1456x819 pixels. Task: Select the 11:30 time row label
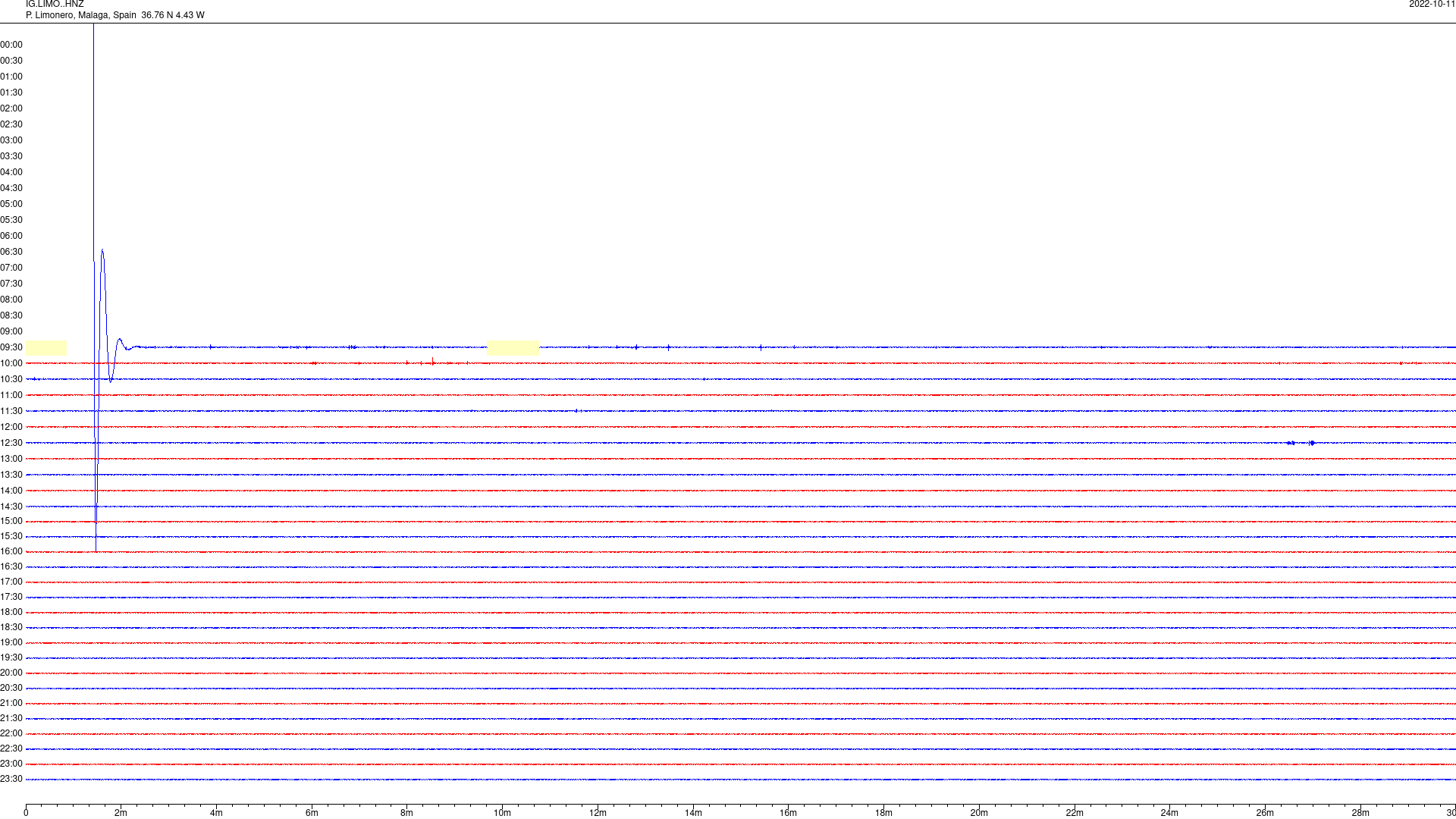pos(11,411)
